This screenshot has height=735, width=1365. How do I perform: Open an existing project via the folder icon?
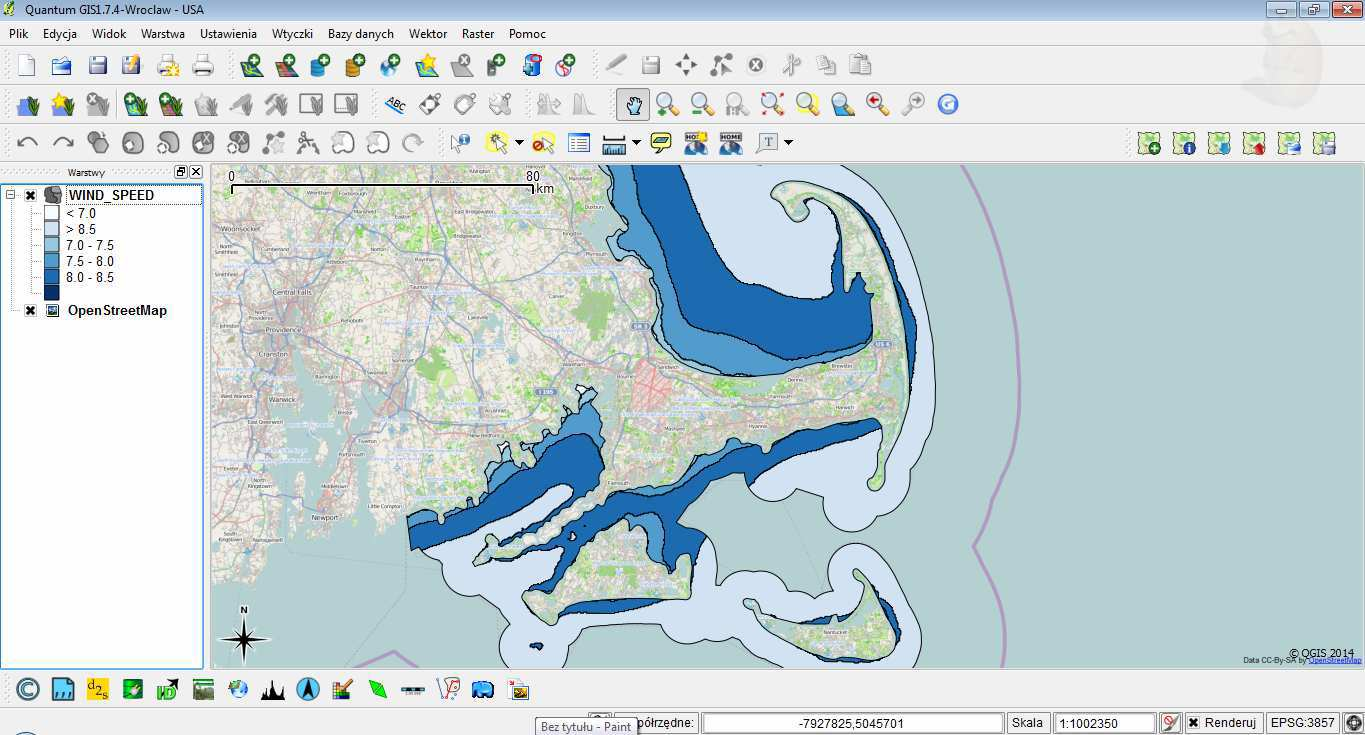(x=62, y=66)
